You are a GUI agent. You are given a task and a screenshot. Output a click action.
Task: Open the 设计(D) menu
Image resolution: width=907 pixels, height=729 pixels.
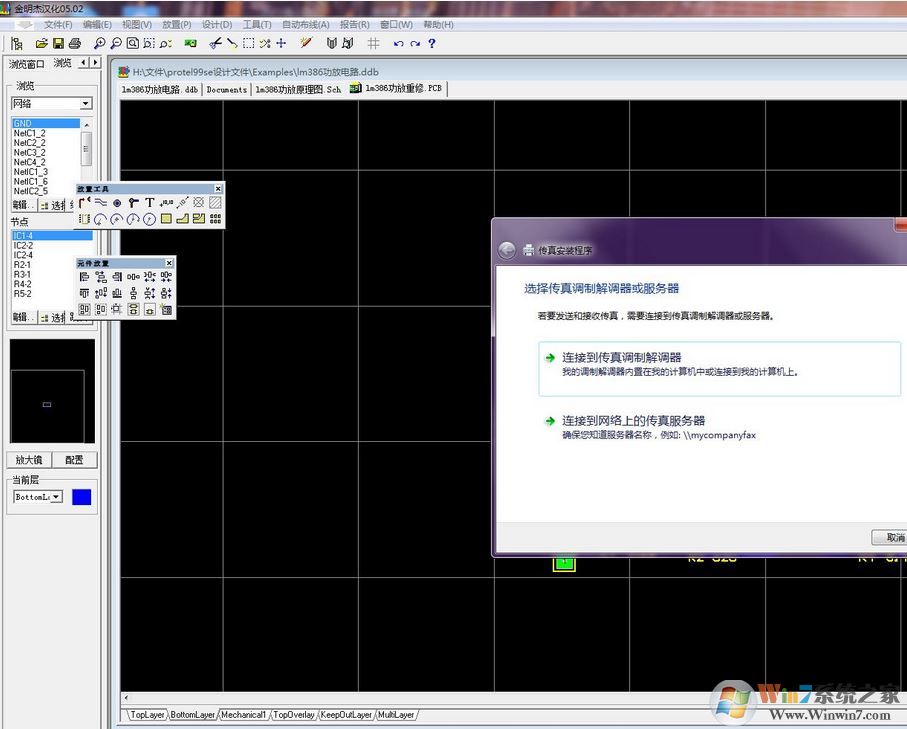coord(217,24)
